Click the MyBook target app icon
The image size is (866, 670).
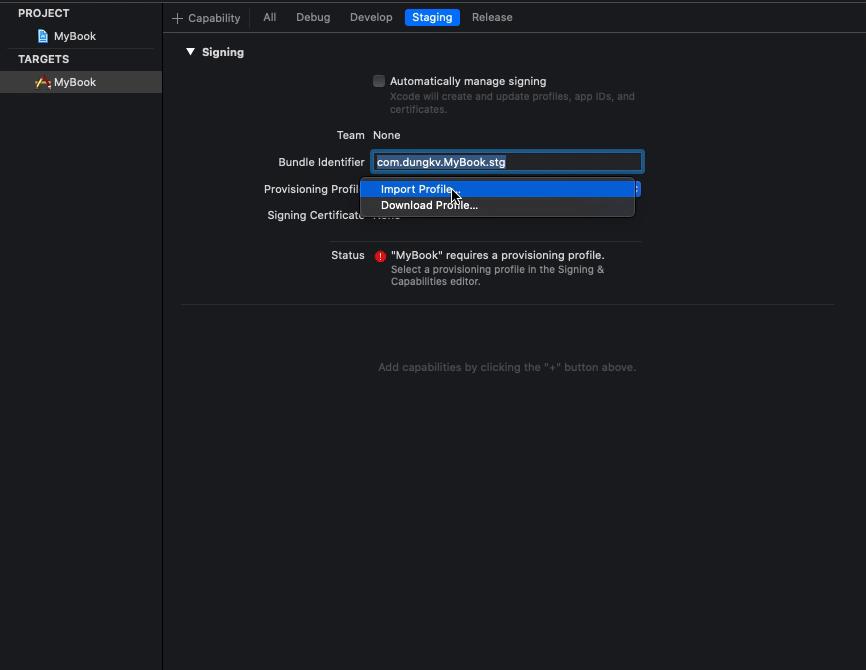pyautogui.click(x=42, y=82)
